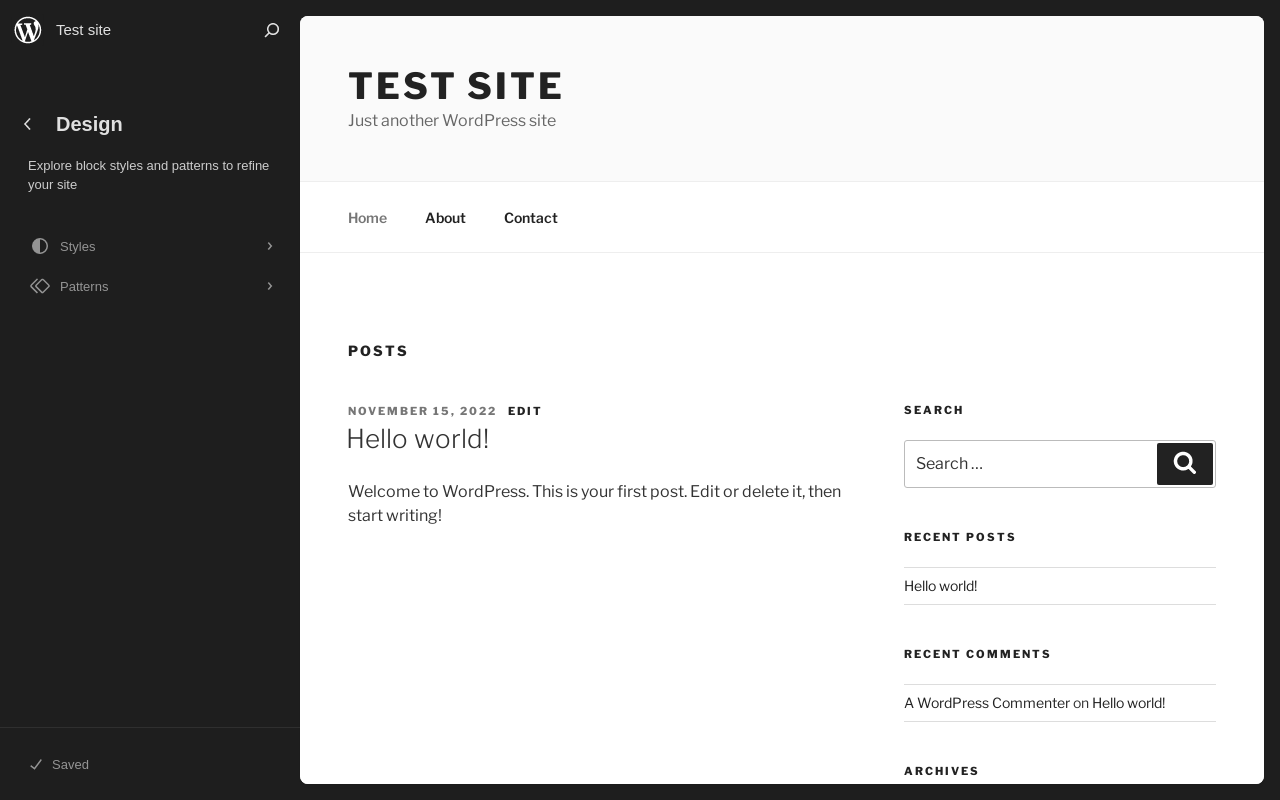Click the Edit link beside the post date
This screenshot has width=1280, height=800.
524,411
